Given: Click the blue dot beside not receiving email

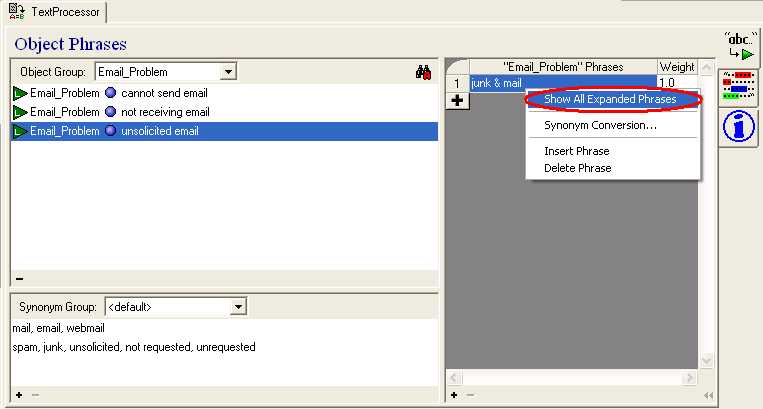Looking at the screenshot, I should click(111, 112).
